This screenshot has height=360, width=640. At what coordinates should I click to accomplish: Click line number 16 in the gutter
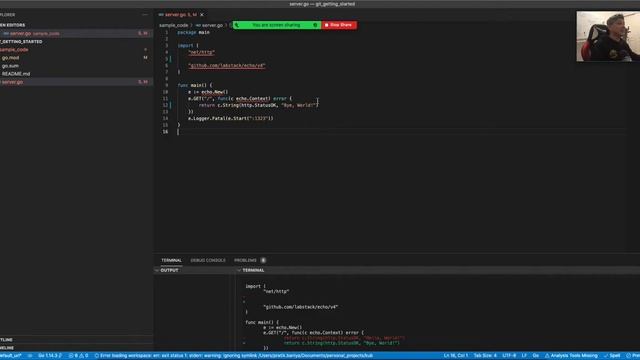tap(165, 131)
